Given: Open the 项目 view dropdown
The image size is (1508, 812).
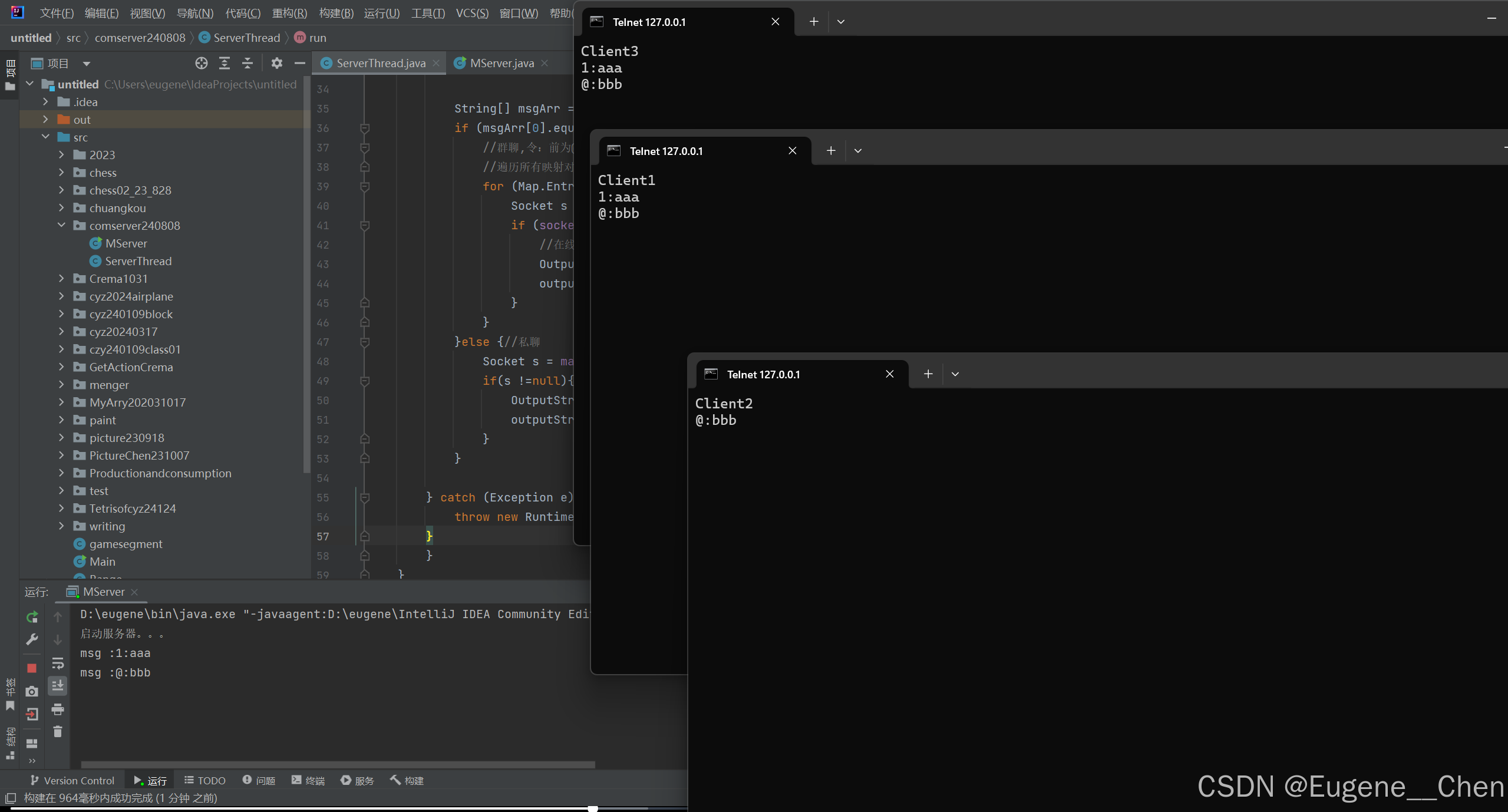Looking at the screenshot, I should point(87,64).
